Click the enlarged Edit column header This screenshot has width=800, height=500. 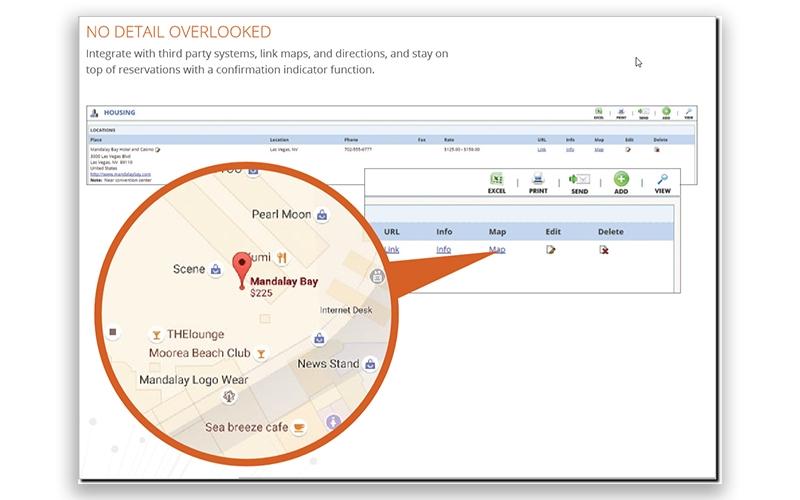[553, 232]
